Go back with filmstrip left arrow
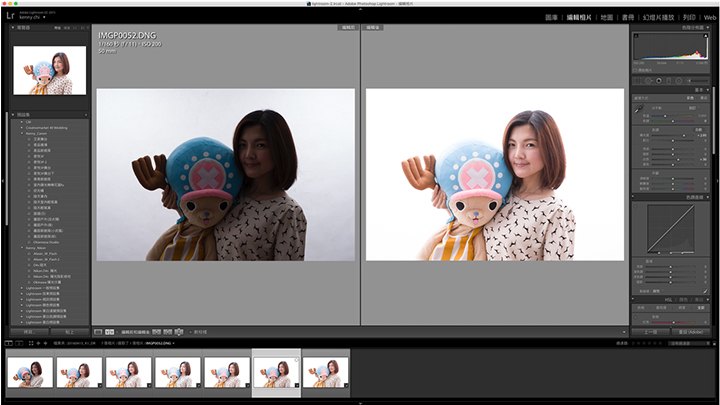Viewport: 720px width, 405px height. coord(39,343)
